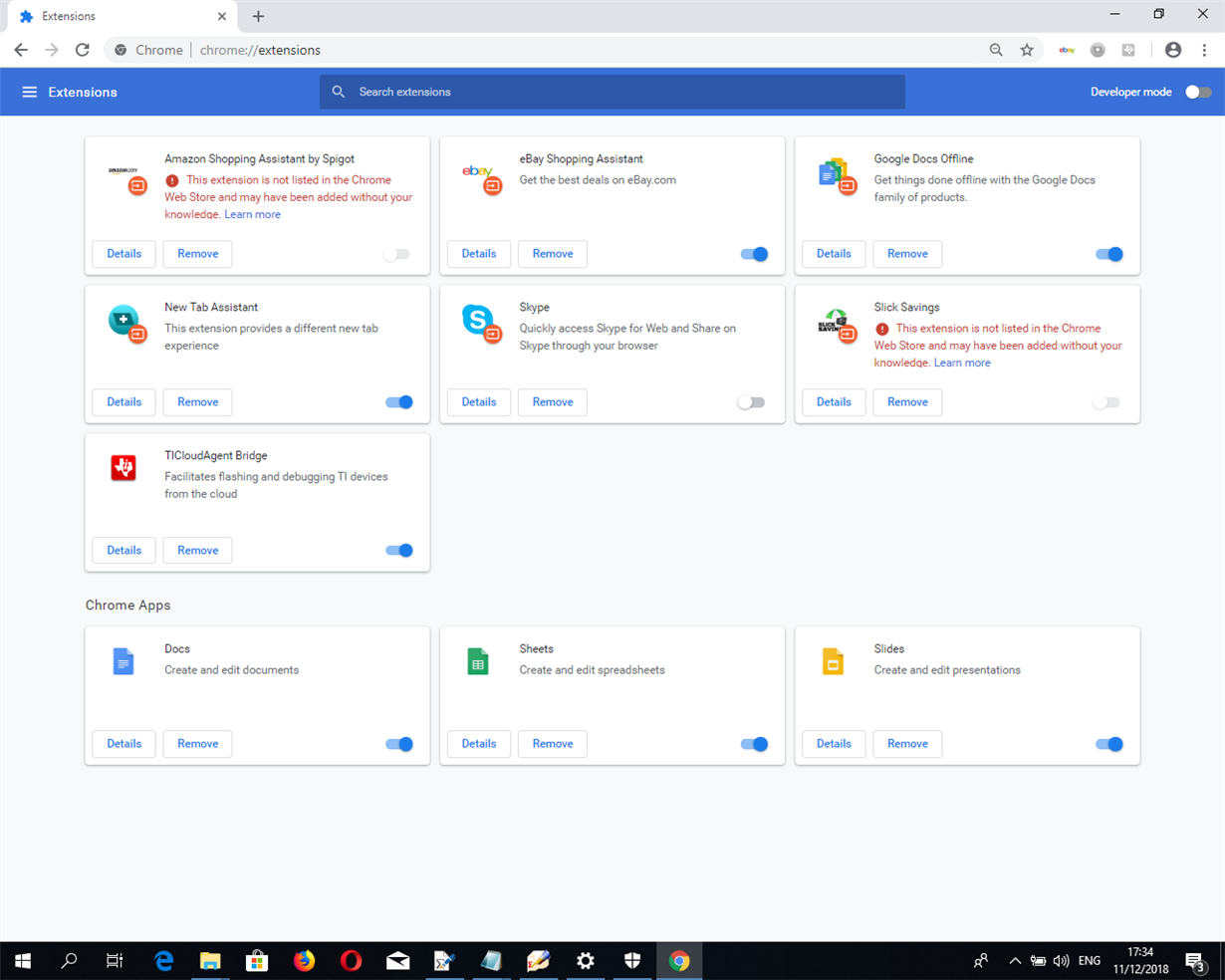
Task: Open the Chrome profile avatar icon
Action: click(x=1173, y=50)
